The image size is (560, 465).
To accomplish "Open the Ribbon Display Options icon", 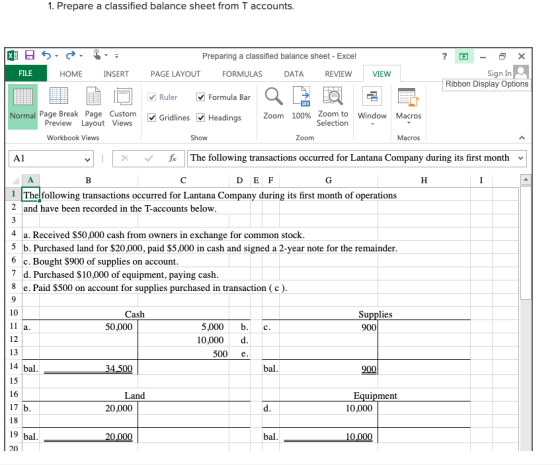I will point(464,56).
